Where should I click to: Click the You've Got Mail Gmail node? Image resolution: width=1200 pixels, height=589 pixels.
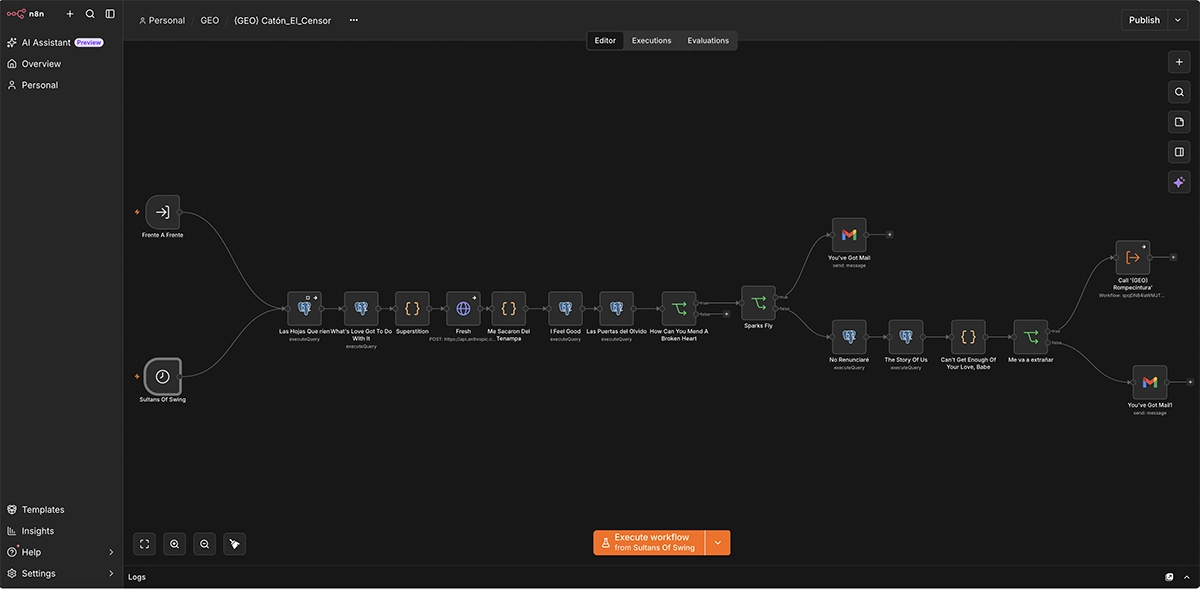click(849, 235)
